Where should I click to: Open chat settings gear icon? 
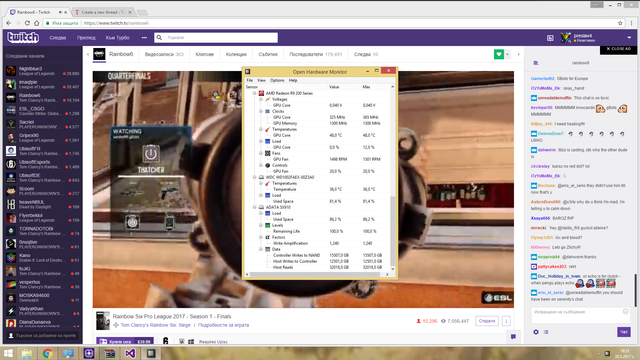[x=536, y=332]
